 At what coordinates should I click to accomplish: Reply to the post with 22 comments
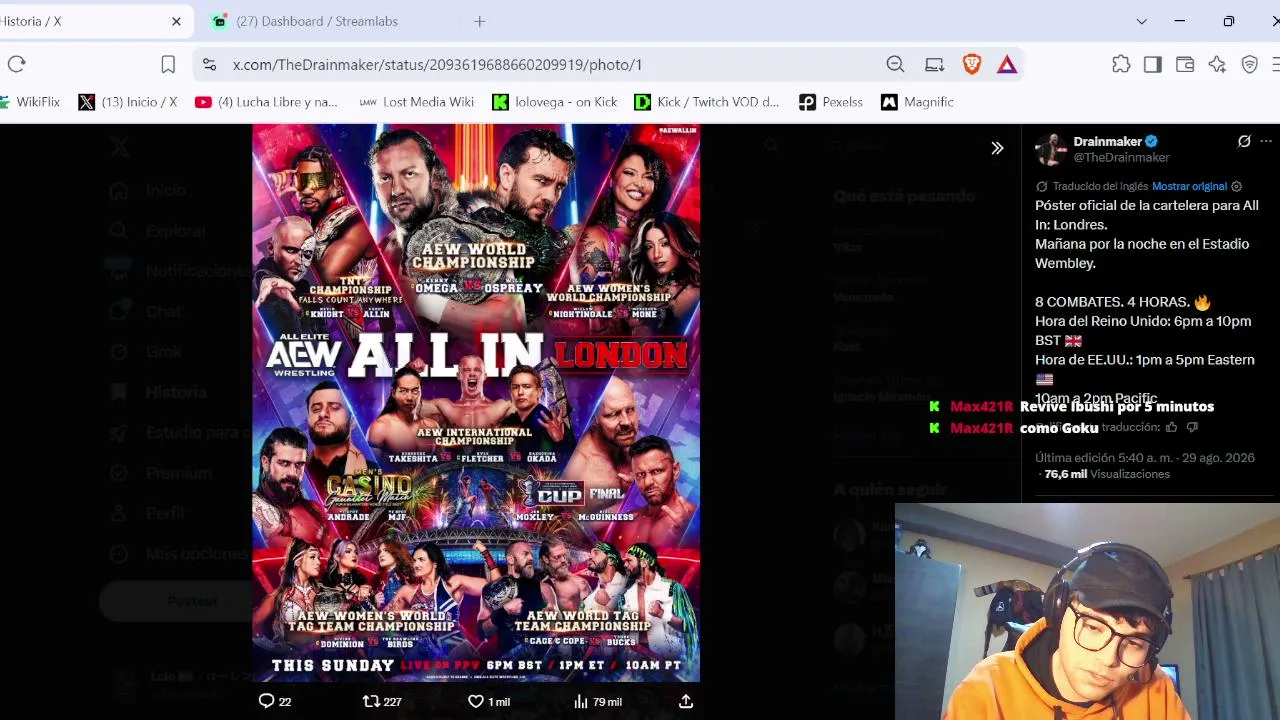pyautogui.click(x=275, y=702)
